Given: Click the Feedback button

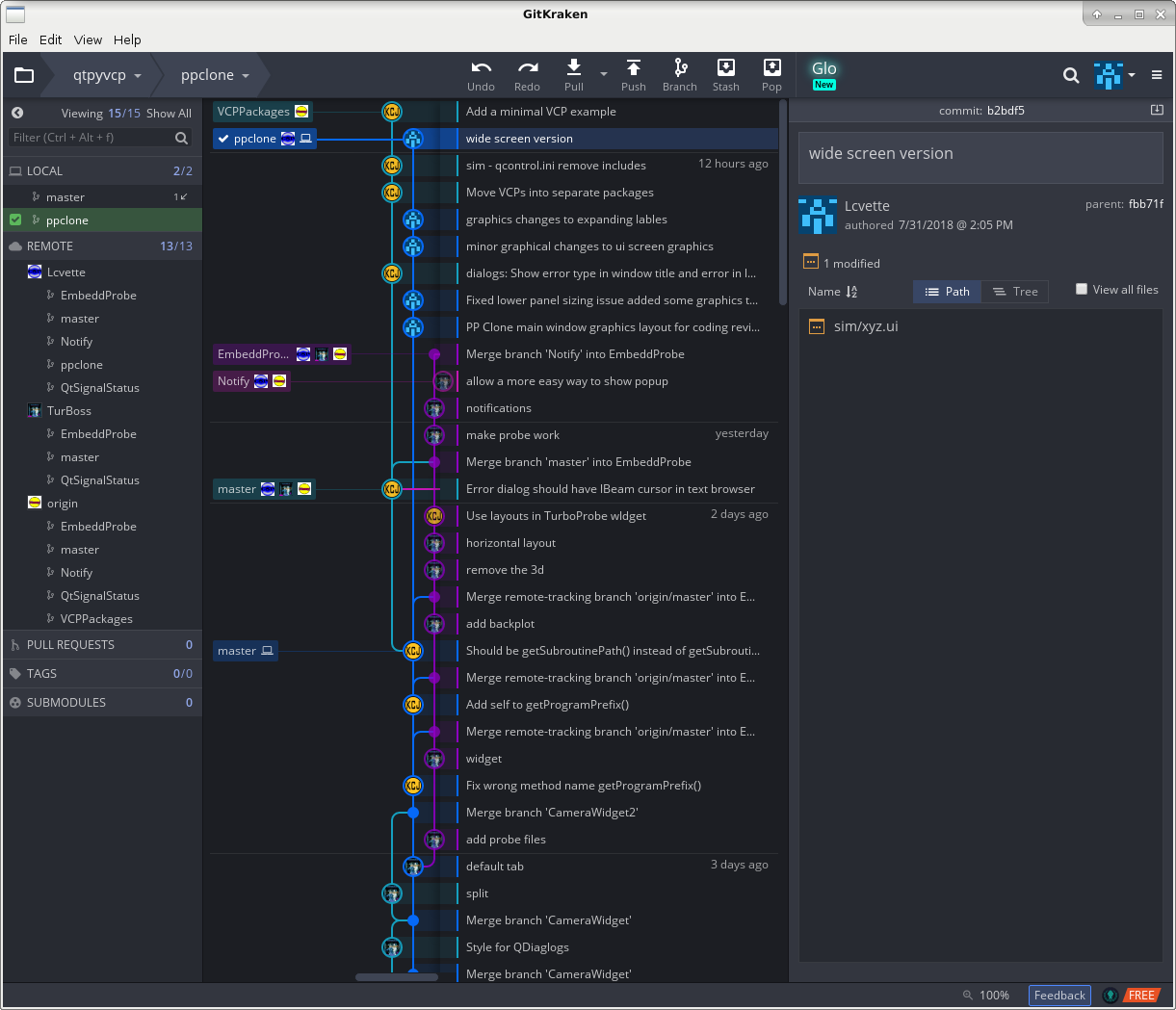Looking at the screenshot, I should [x=1059, y=996].
